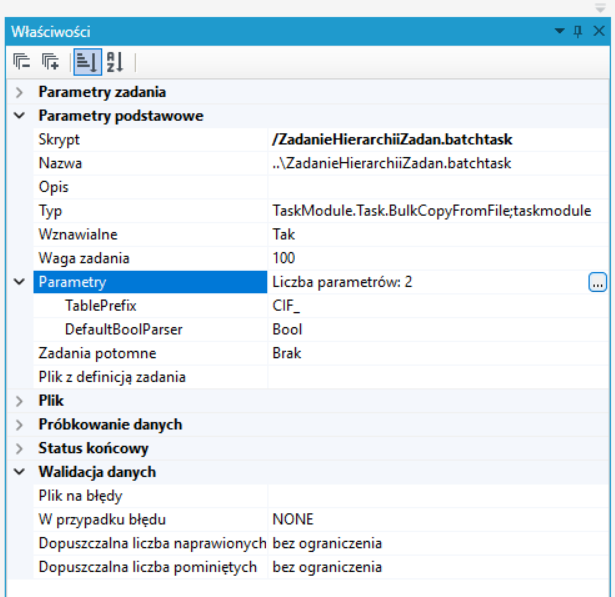
Task: Collapse all property categories icon
Action: point(22,62)
